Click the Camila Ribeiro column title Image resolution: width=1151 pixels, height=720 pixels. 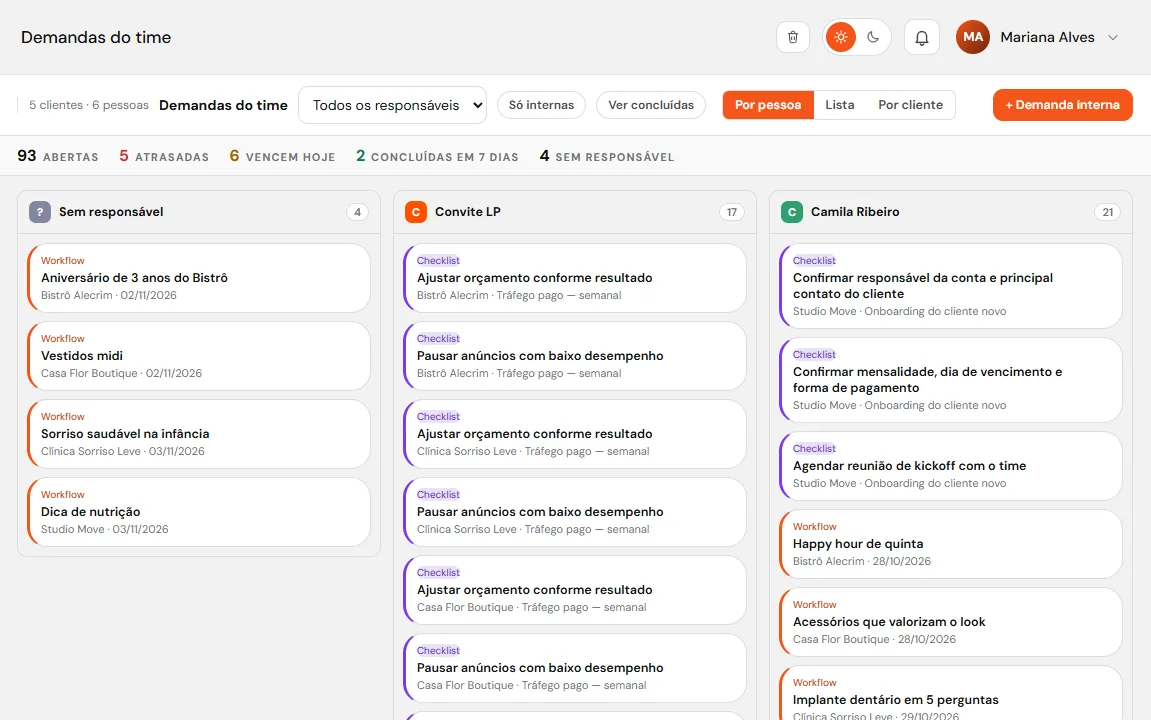click(x=854, y=212)
